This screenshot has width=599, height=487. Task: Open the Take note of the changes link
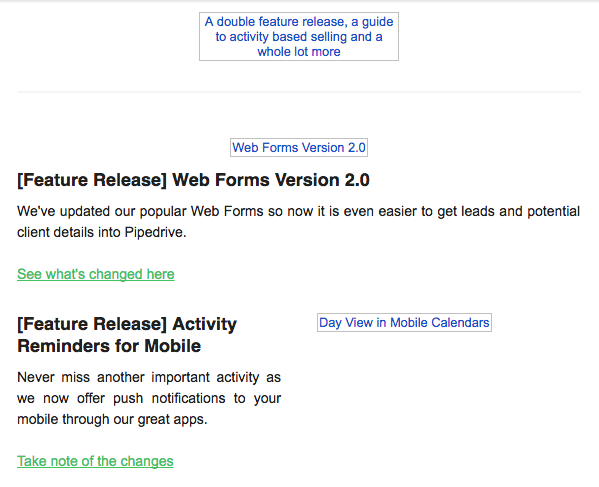(95, 461)
